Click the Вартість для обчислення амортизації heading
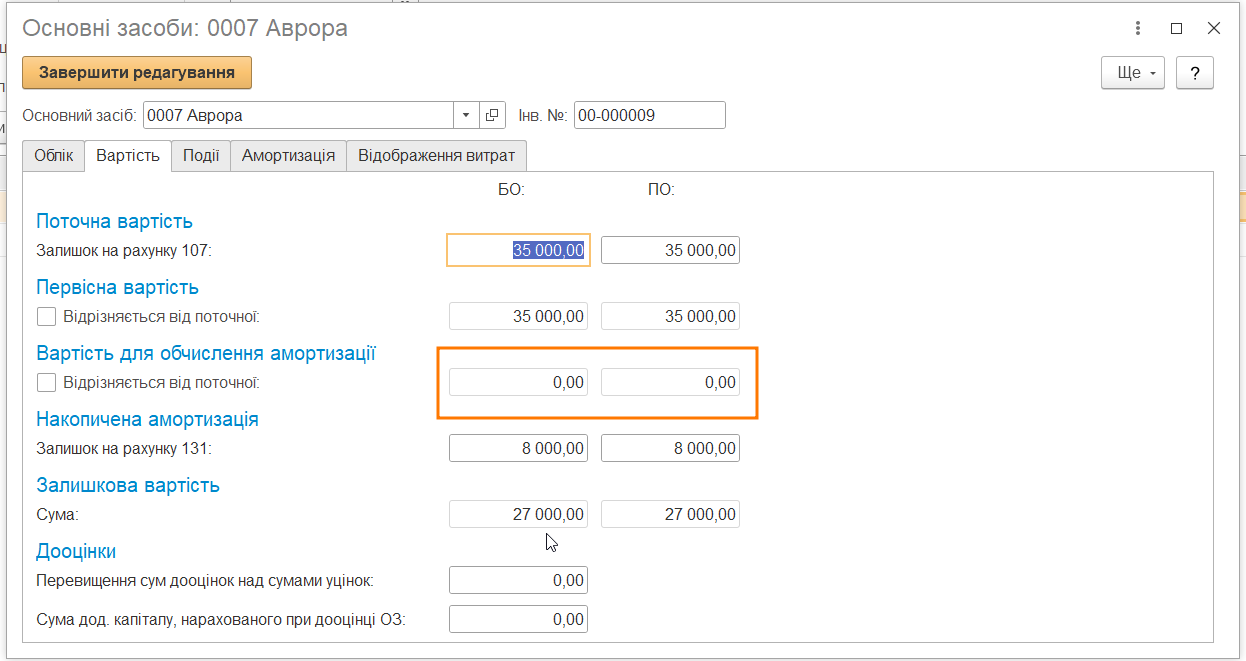The height and width of the screenshot is (661, 1246). tap(206, 353)
